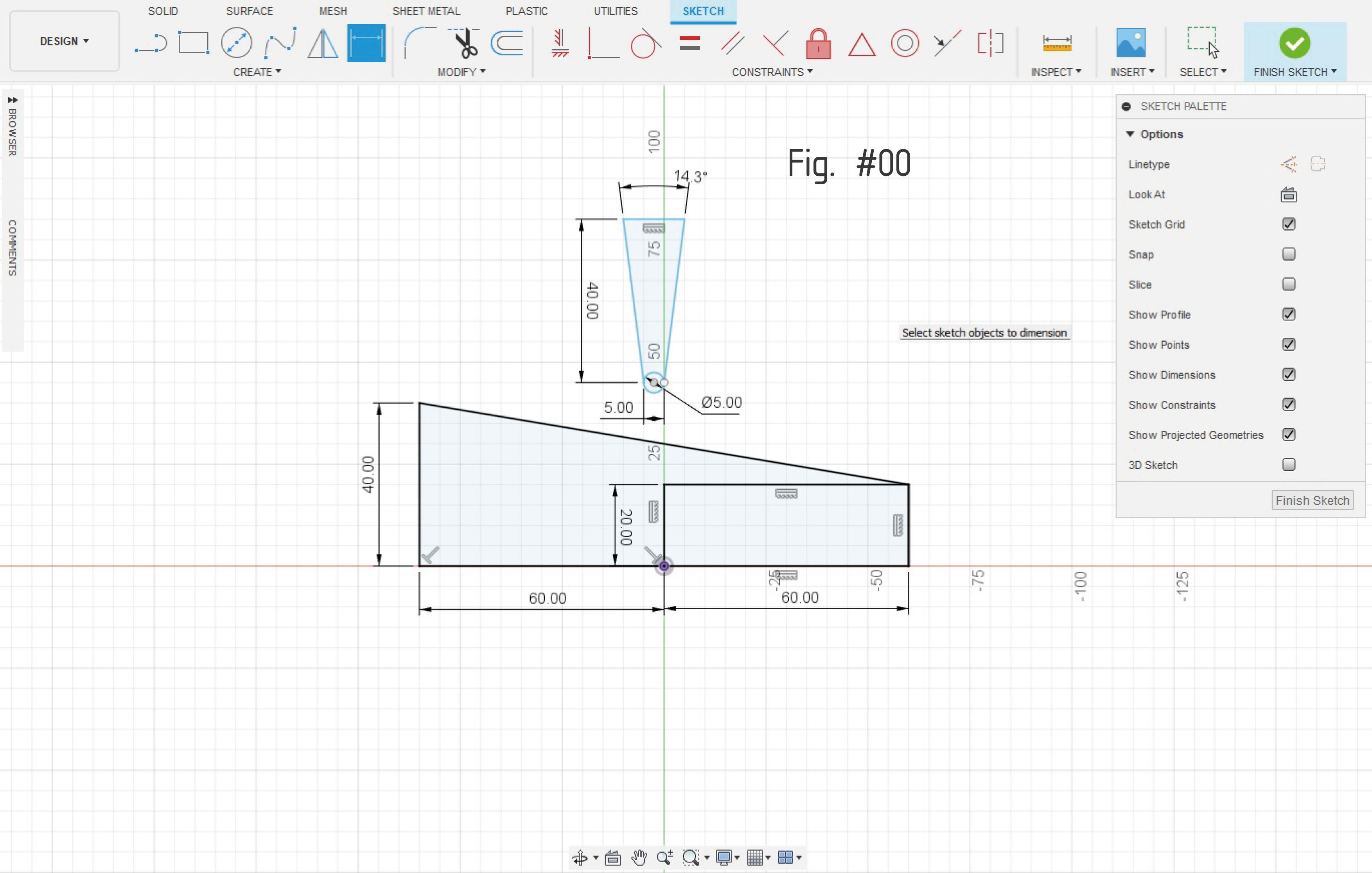Switch to the Solid tab

[163, 11]
